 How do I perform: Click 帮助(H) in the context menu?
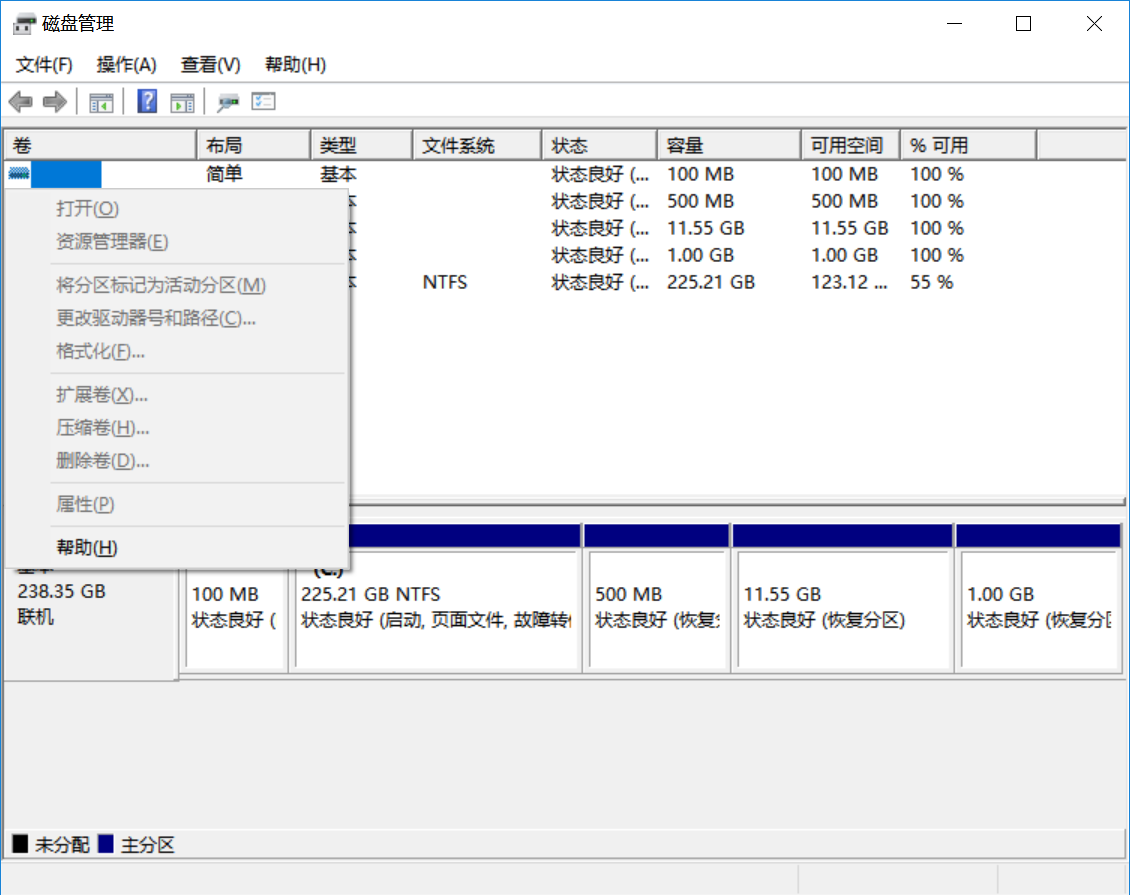point(177,548)
